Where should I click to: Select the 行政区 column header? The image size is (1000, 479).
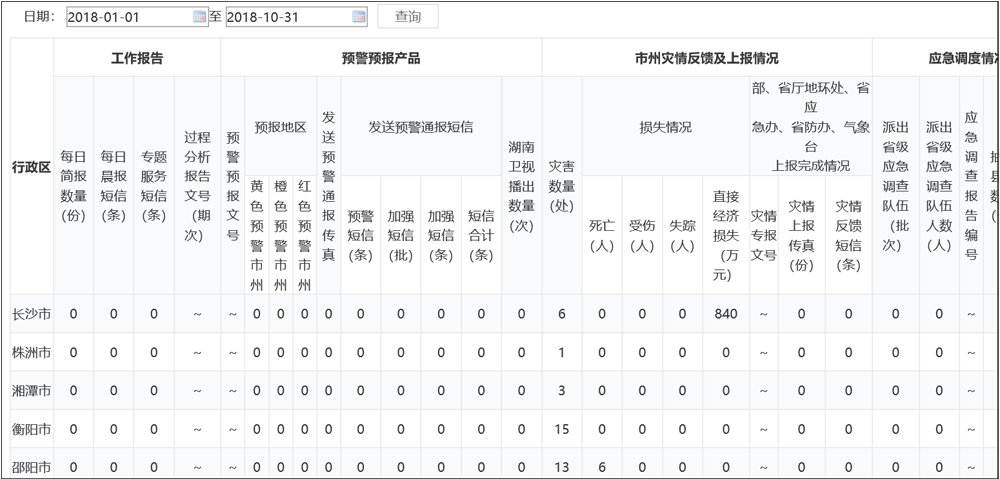pyautogui.click(x=31, y=167)
